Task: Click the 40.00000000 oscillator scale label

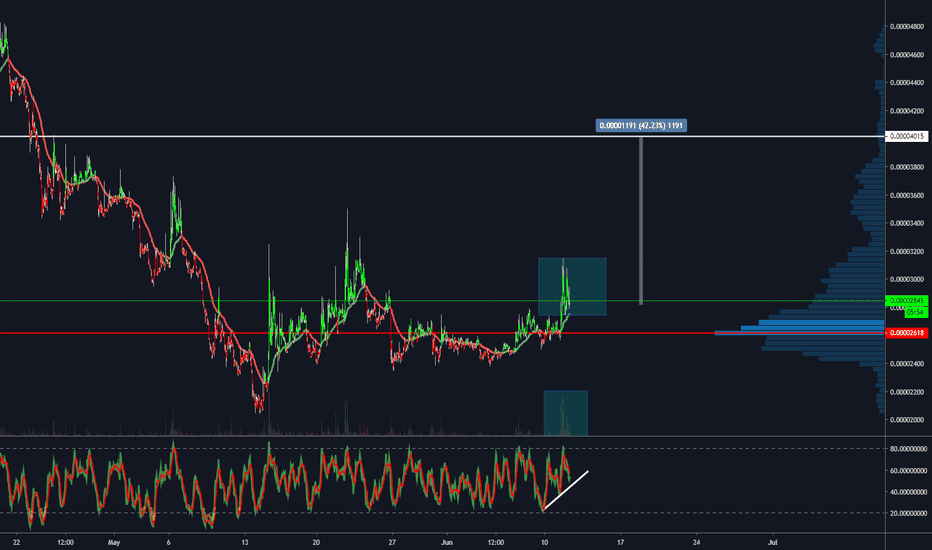Action: pos(908,492)
